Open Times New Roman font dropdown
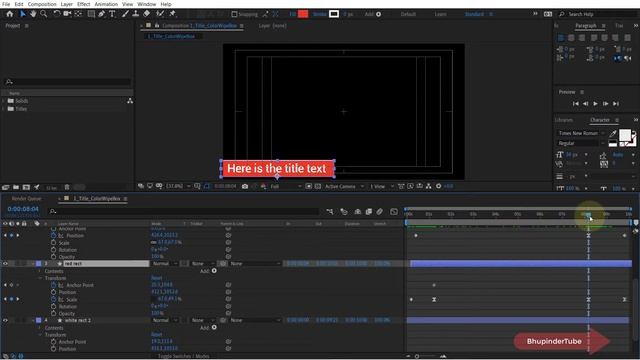640x360 pixels. (x=581, y=133)
